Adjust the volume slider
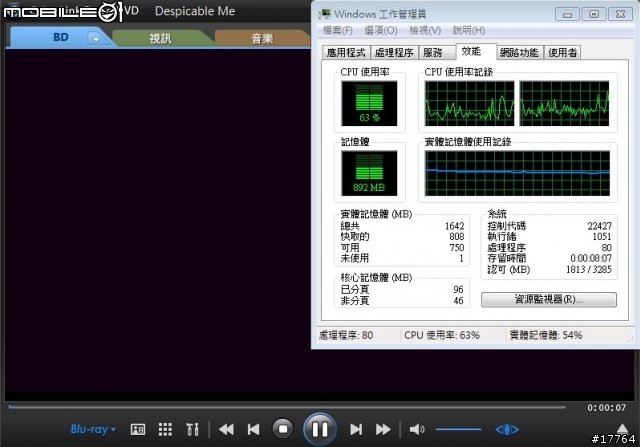Screen dimensions: 640x447 458,429
